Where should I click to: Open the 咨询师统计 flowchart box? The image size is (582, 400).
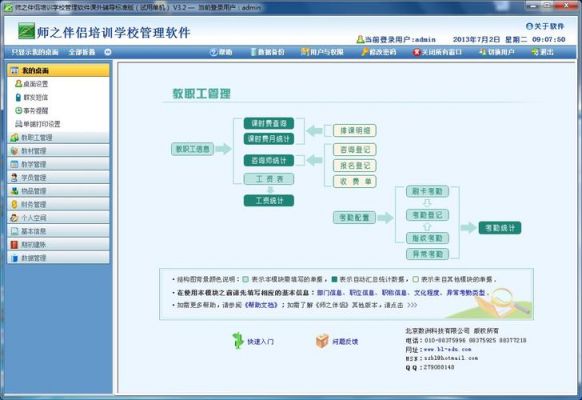click(x=269, y=160)
